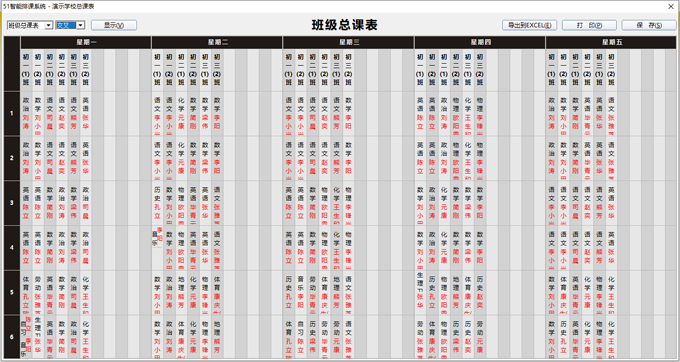Click period 3 row header
This screenshot has width=680, height=362.
[x=12, y=203]
